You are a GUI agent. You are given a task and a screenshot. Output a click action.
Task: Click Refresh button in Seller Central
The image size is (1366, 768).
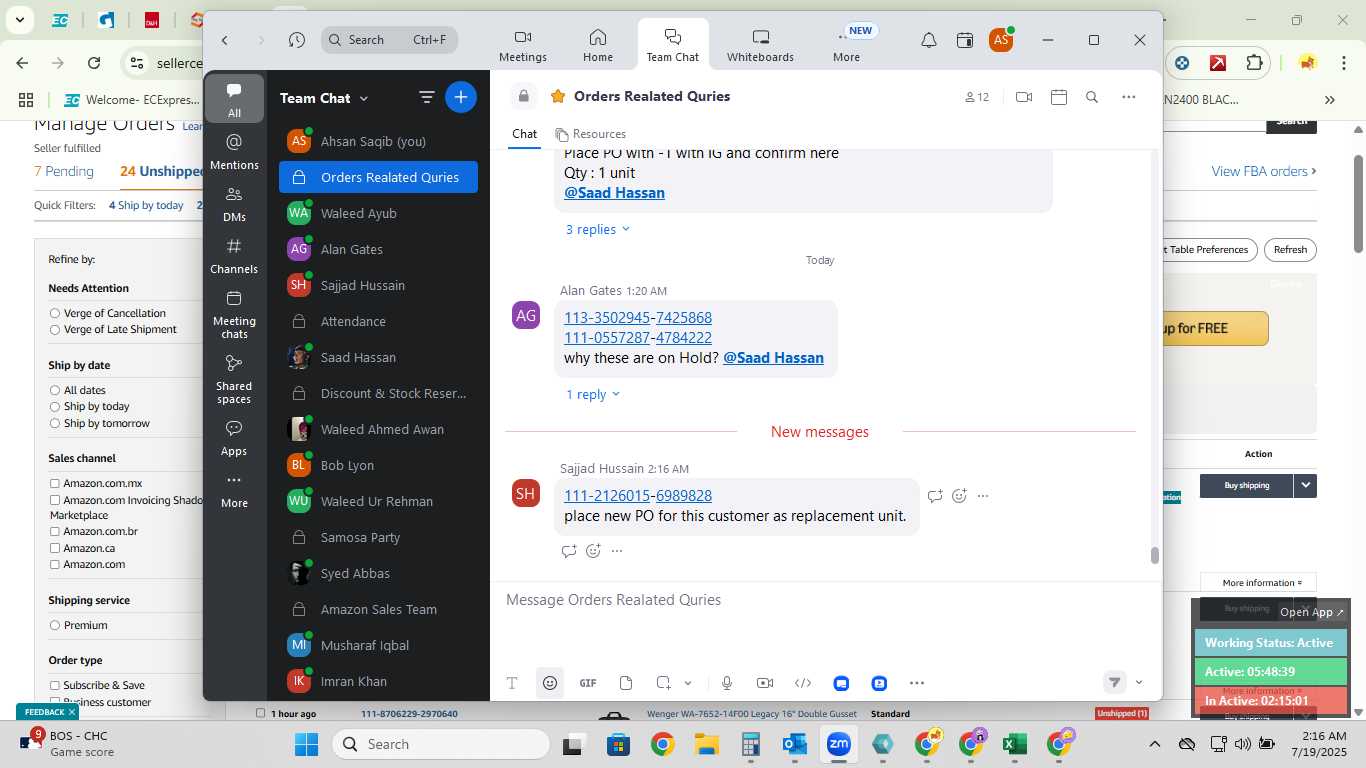click(1290, 250)
